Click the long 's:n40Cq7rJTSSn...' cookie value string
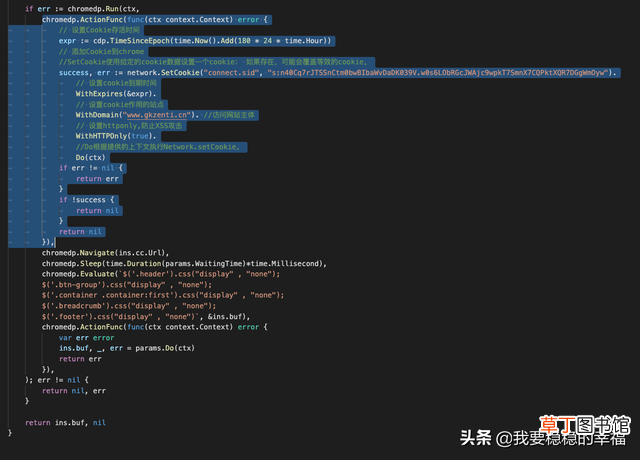 pos(437,73)
